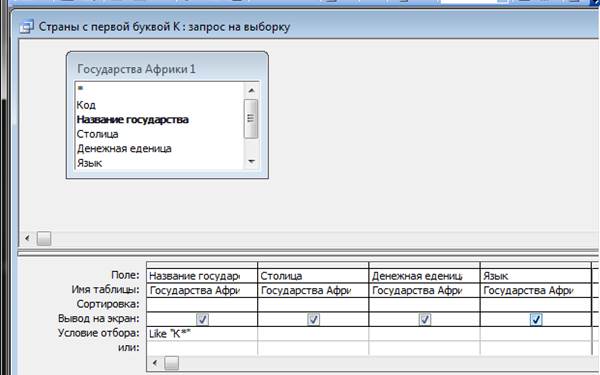This screenshot has width=600, height=375.
Task: Select the asterisk all-fields entry in field list
Action: 80,89
